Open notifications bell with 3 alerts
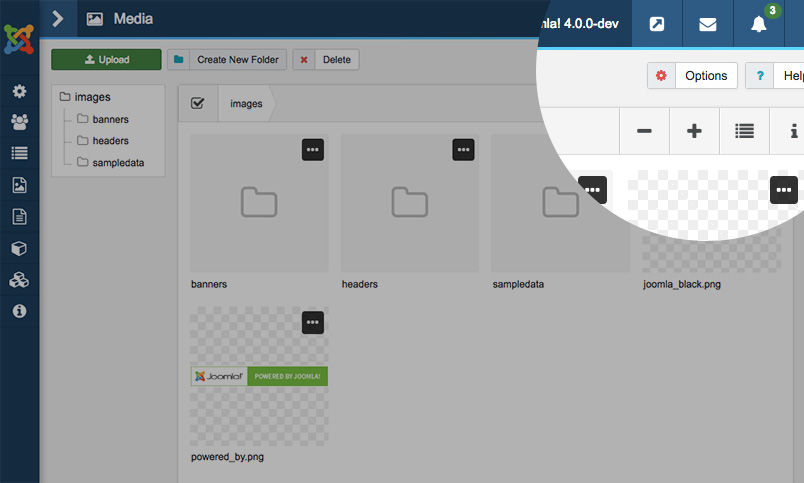The width and height of the screenshot is (804, 483). click(759, 24)
